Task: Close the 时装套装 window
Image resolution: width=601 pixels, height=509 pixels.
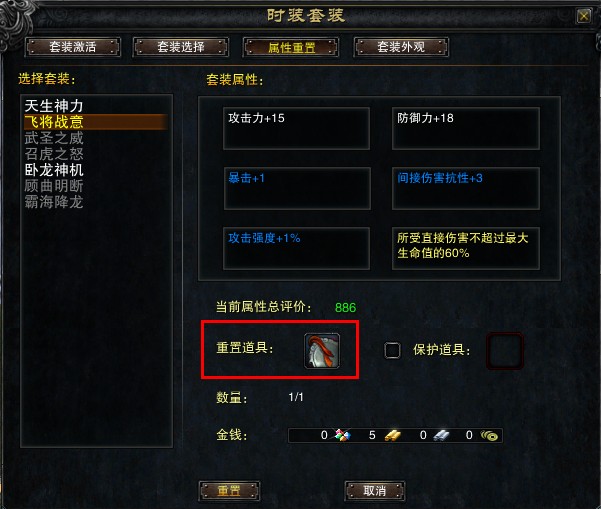Action: (x=583, y=16)
